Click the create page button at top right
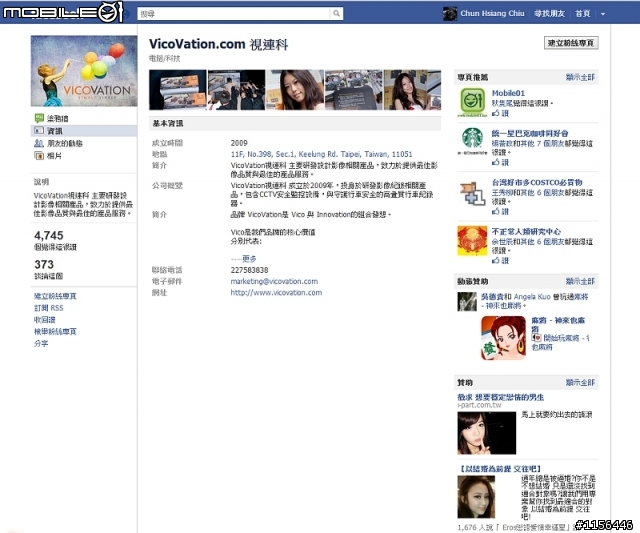The width and height of the screenshot is (640, 533). 571,43
